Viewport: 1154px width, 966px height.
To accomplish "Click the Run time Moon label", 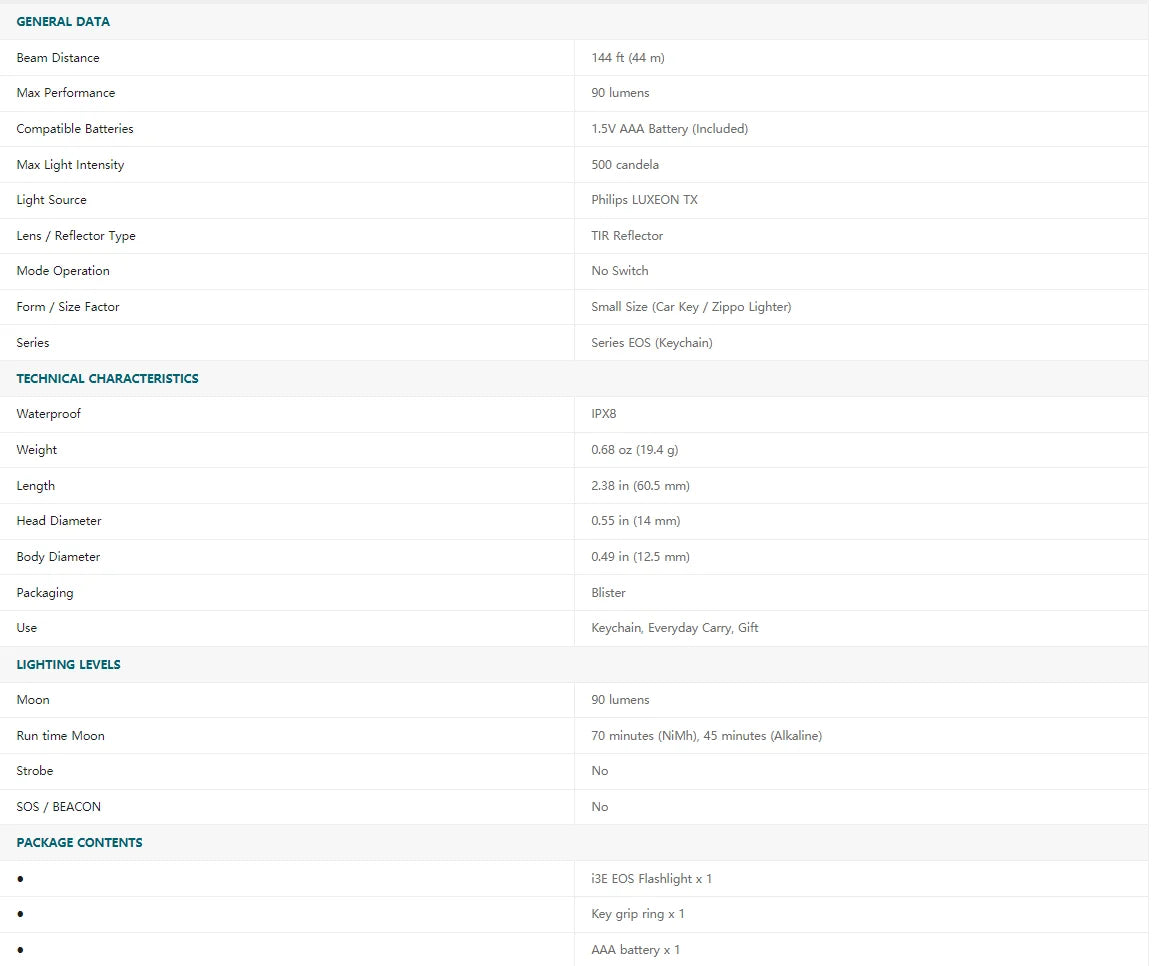I will pyautogui.click(x=60, y=736).
